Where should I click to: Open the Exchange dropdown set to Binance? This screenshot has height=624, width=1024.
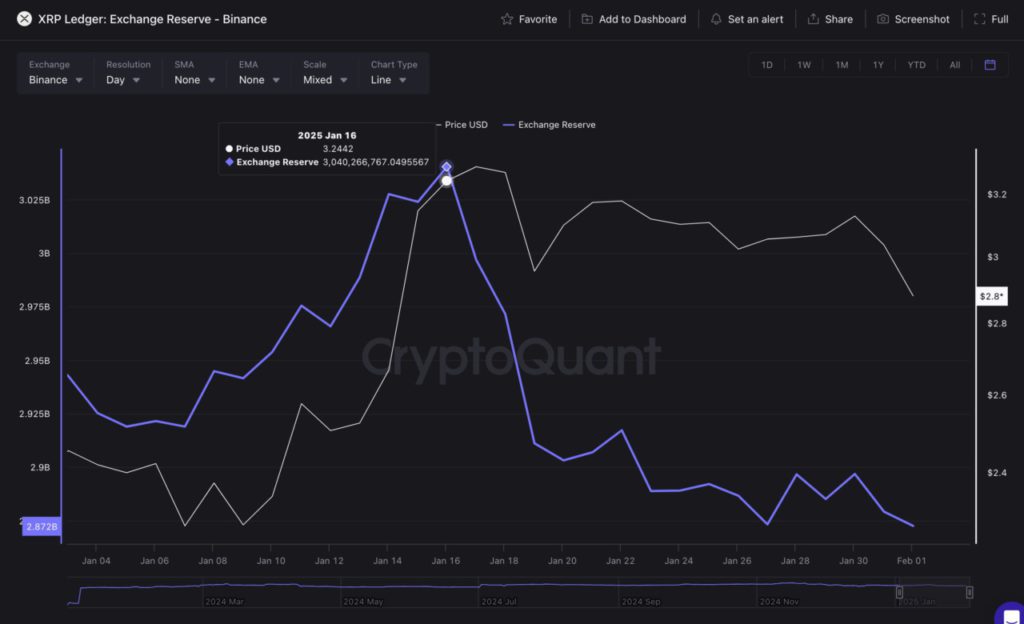tap(56, 72)
